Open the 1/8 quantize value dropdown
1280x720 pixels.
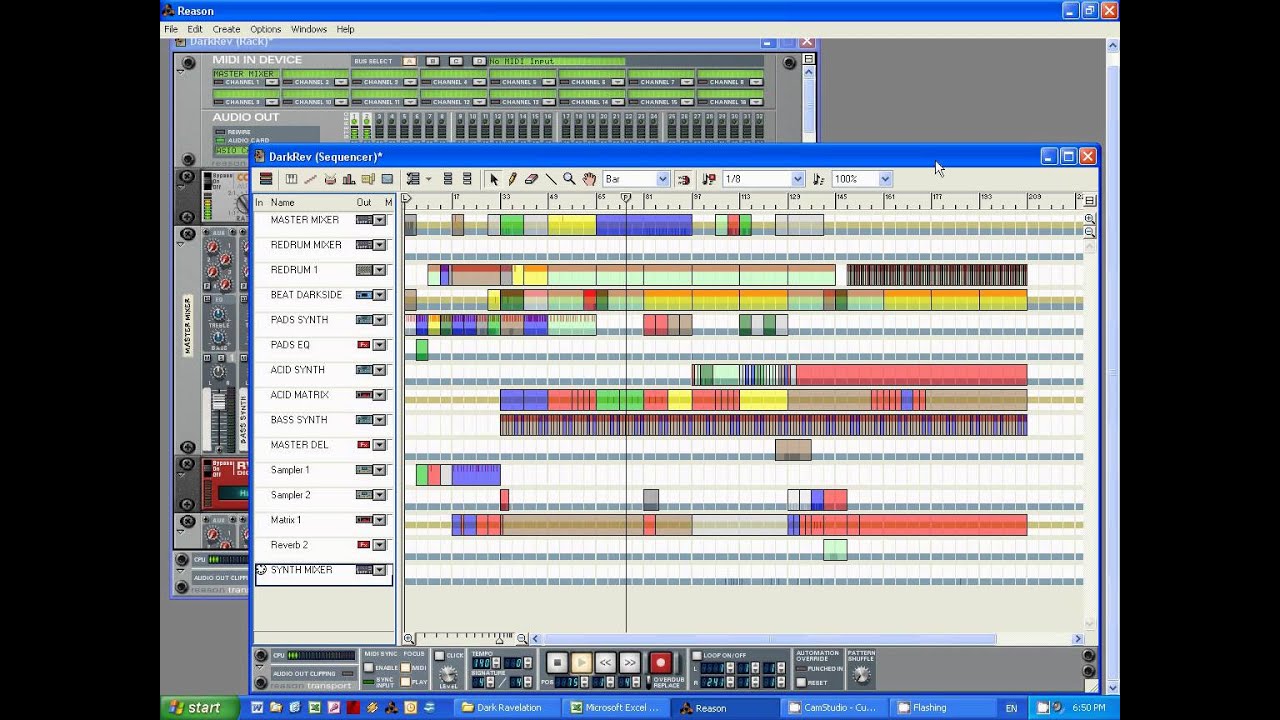point(797,179)
